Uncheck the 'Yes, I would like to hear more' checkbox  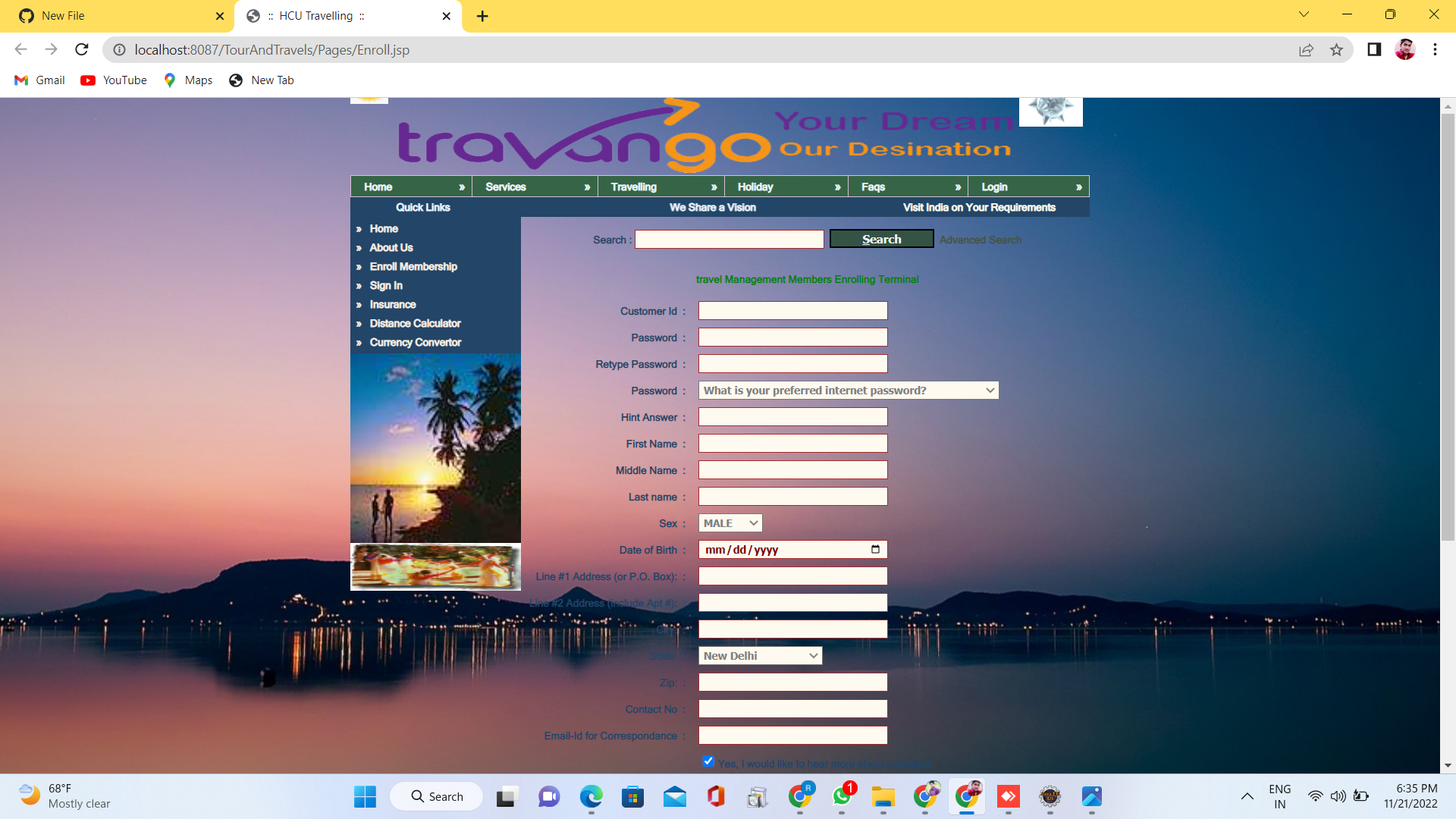[x=708, y=761]
